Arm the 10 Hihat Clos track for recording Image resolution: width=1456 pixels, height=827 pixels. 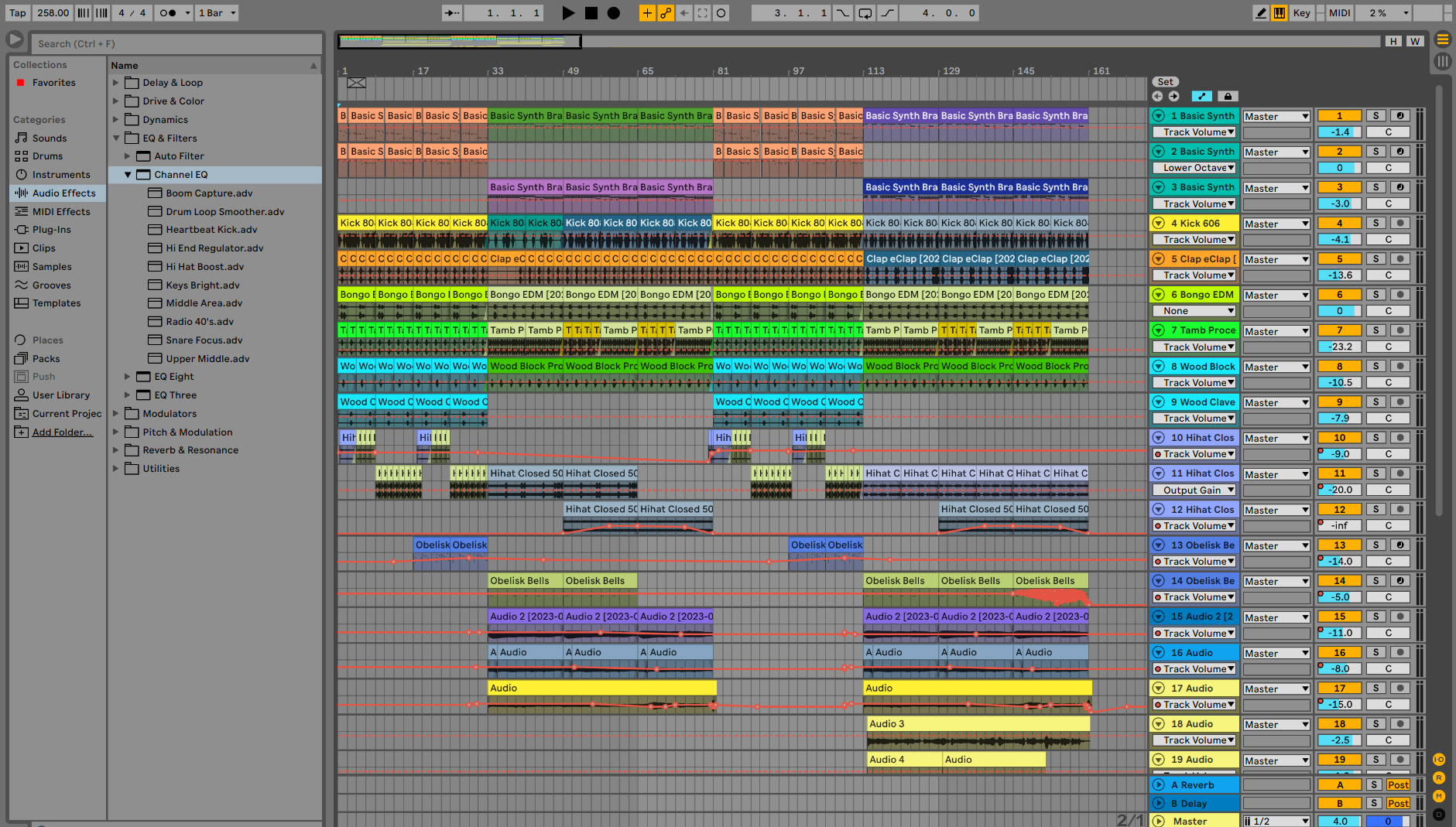1399,438
